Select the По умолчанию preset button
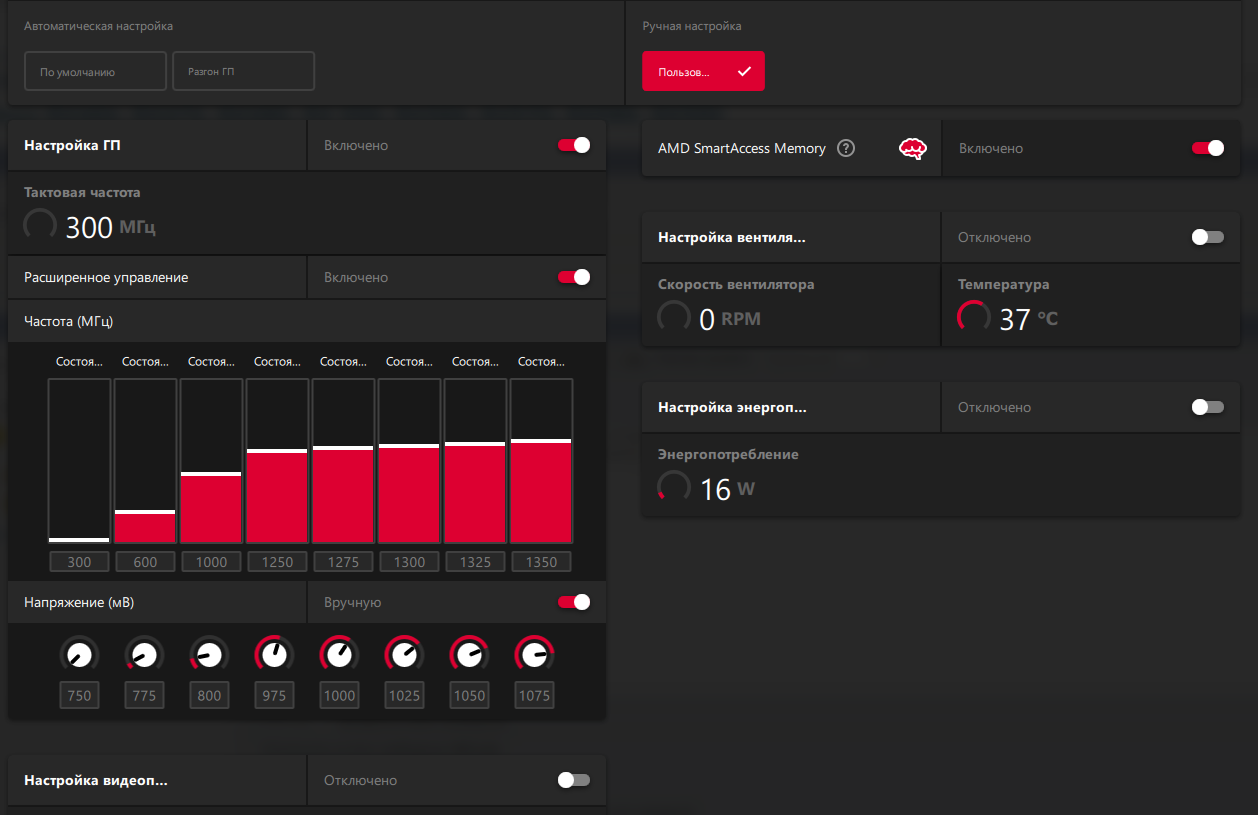The height and width of the screenshot is (815, 1258). [95, 71]
